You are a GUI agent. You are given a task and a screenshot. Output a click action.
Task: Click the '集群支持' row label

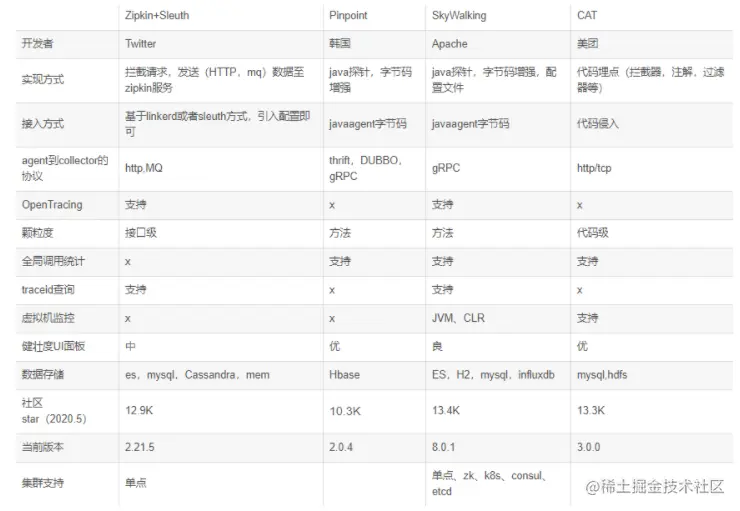pyautogui.click(x=42, y=483)
